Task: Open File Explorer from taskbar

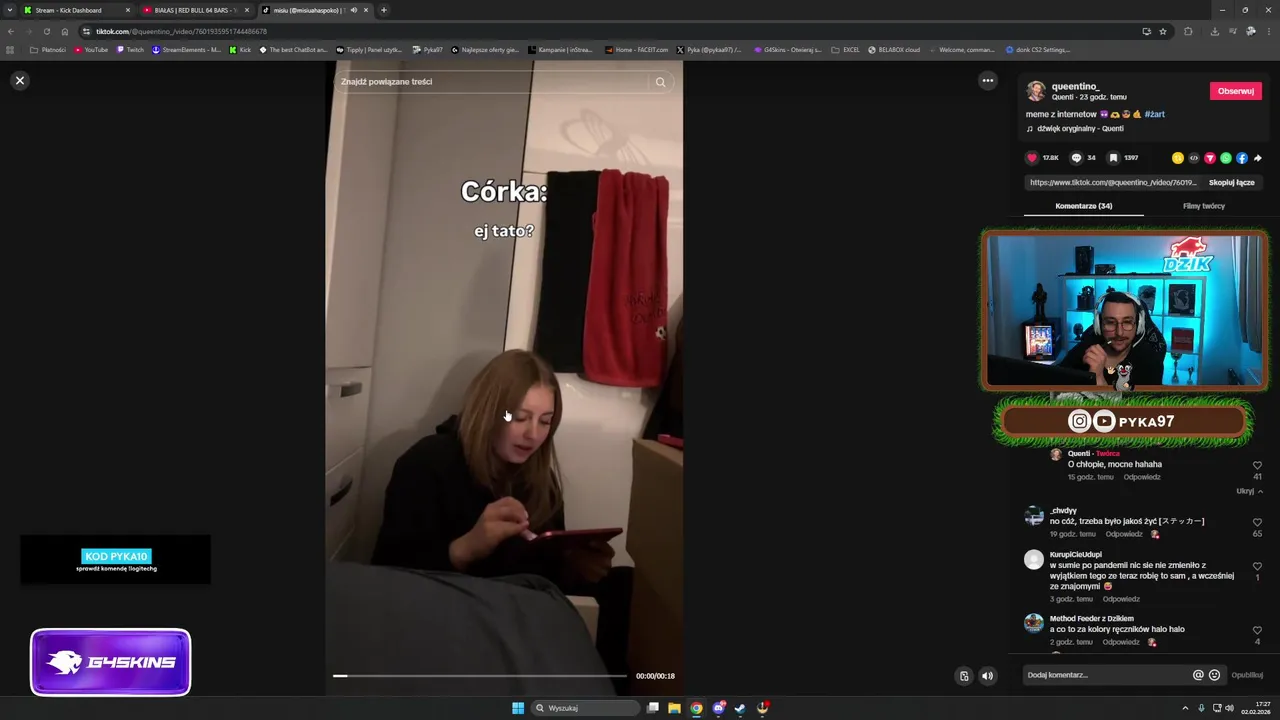Action: pyautogui.click(x=674, y=708)
